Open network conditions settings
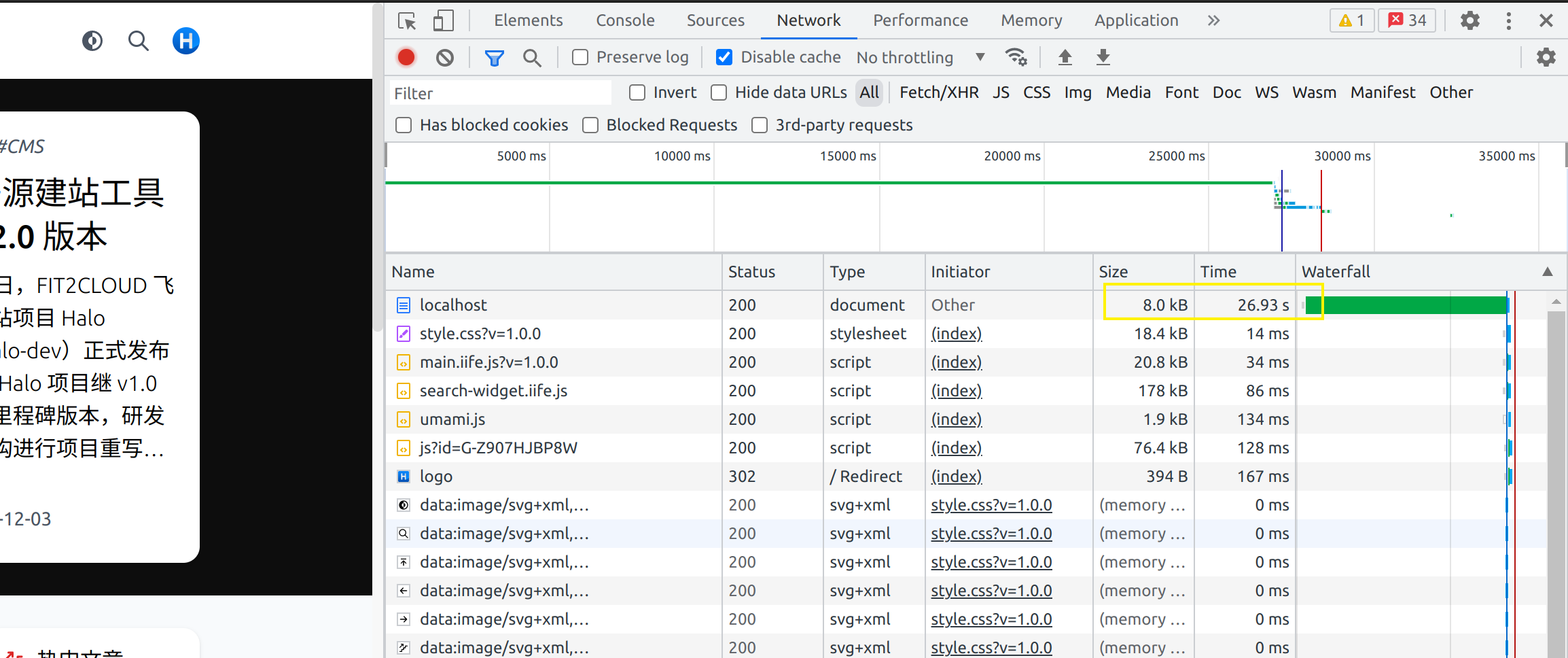Image resolution: width=1568 pixels, height=658 pixels. tap(1016, 56)
